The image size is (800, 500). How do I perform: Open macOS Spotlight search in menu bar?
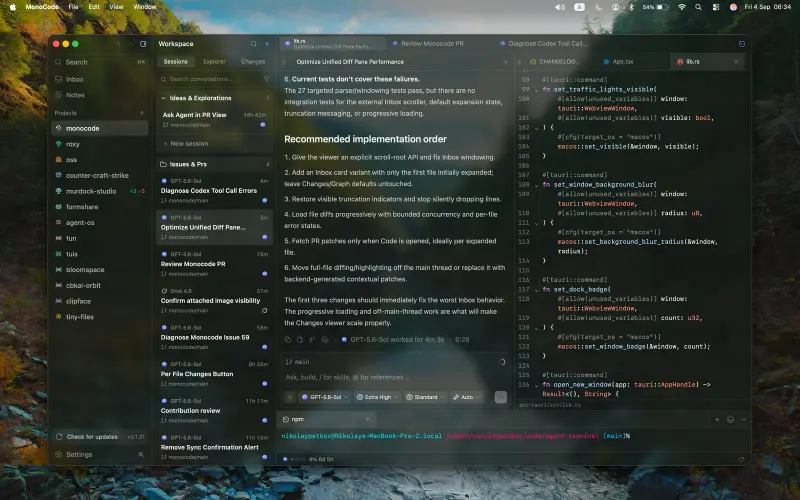(x=698, y=7)
